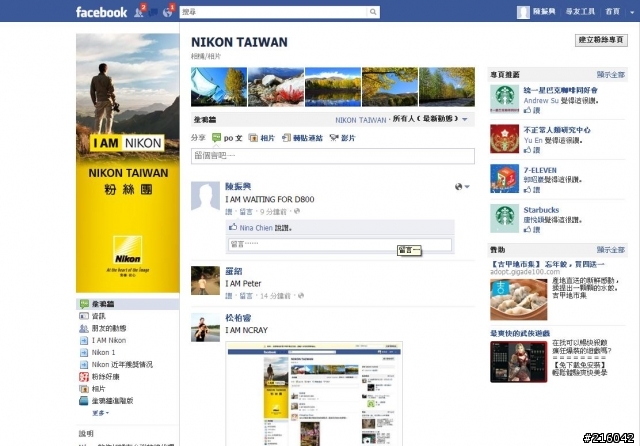Viewport: 640px width, 446px height.
Task: Open the photos item in left sidebar
Action: pyautogui.click(x=98, y=388)
